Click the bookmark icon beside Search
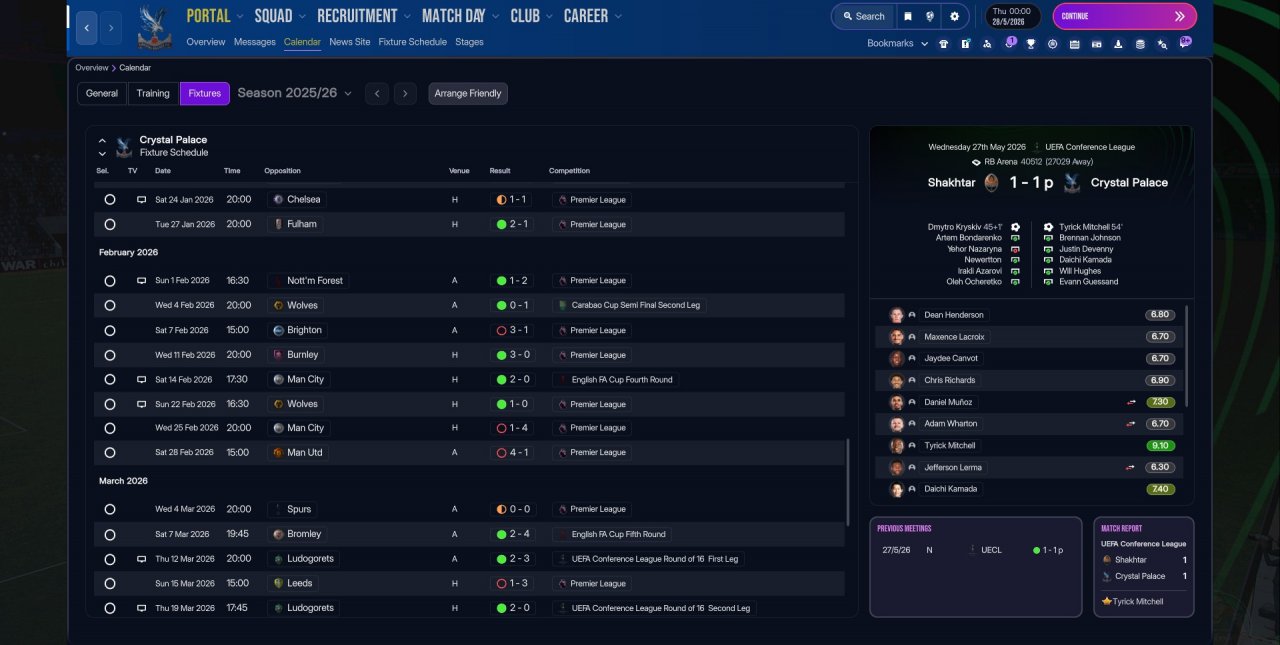The image size is (1280, 645). point(908,16)
